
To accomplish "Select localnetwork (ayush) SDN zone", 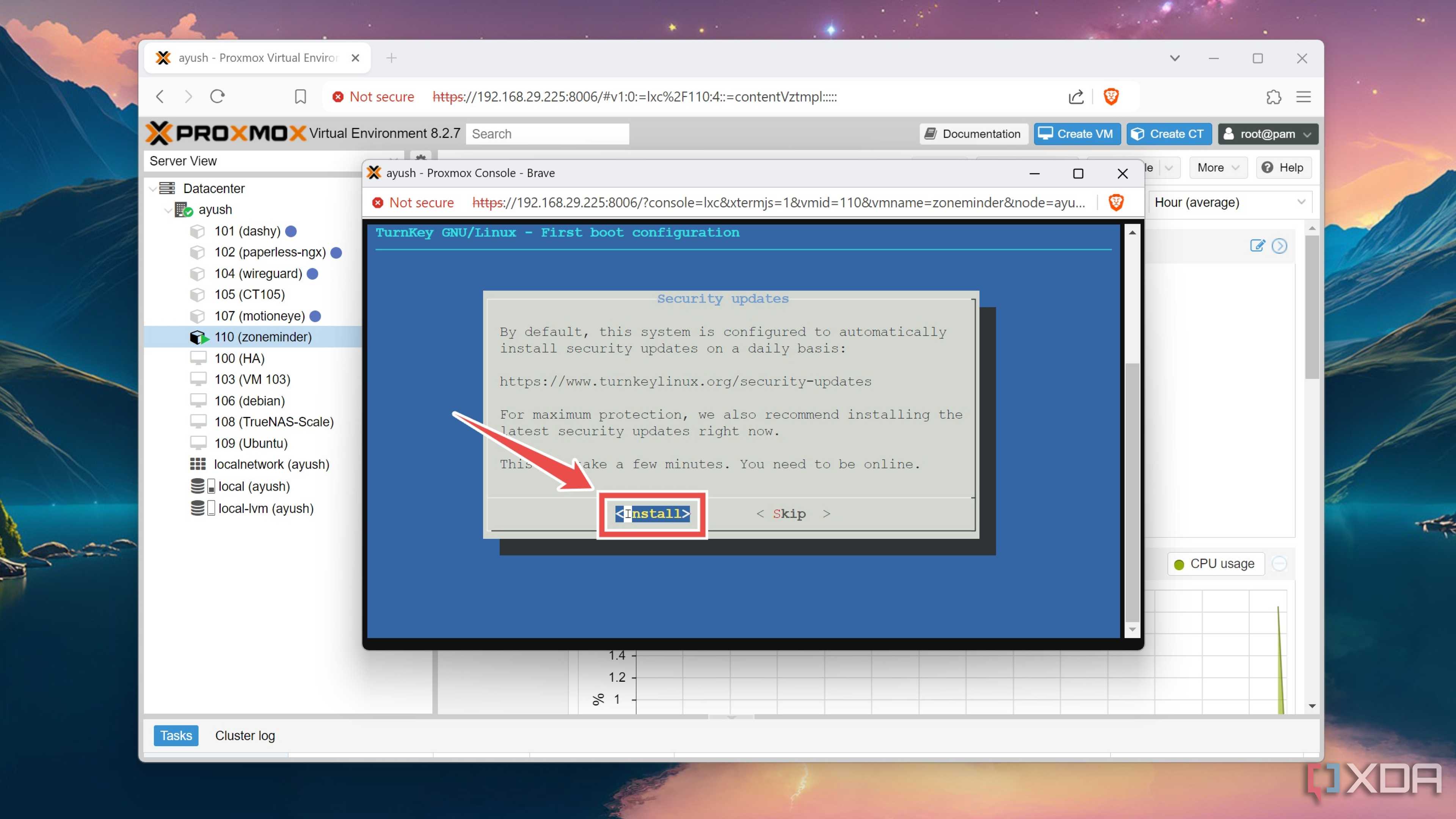I will (271, 464).
